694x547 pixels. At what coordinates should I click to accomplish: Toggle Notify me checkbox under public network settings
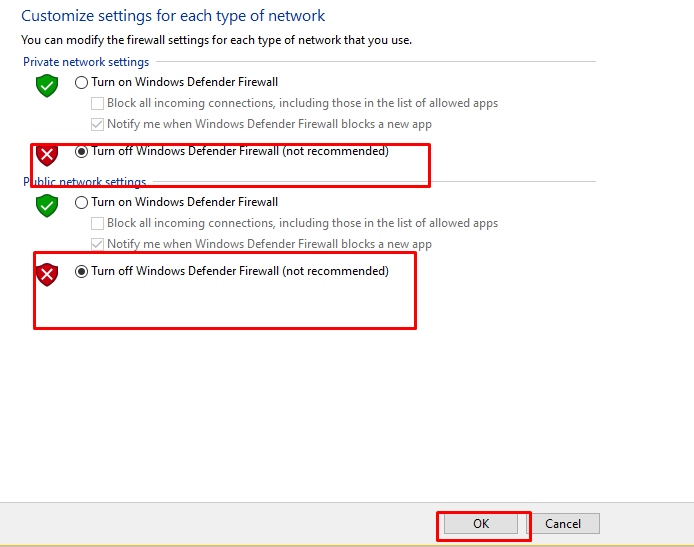(x=97, y=244)
